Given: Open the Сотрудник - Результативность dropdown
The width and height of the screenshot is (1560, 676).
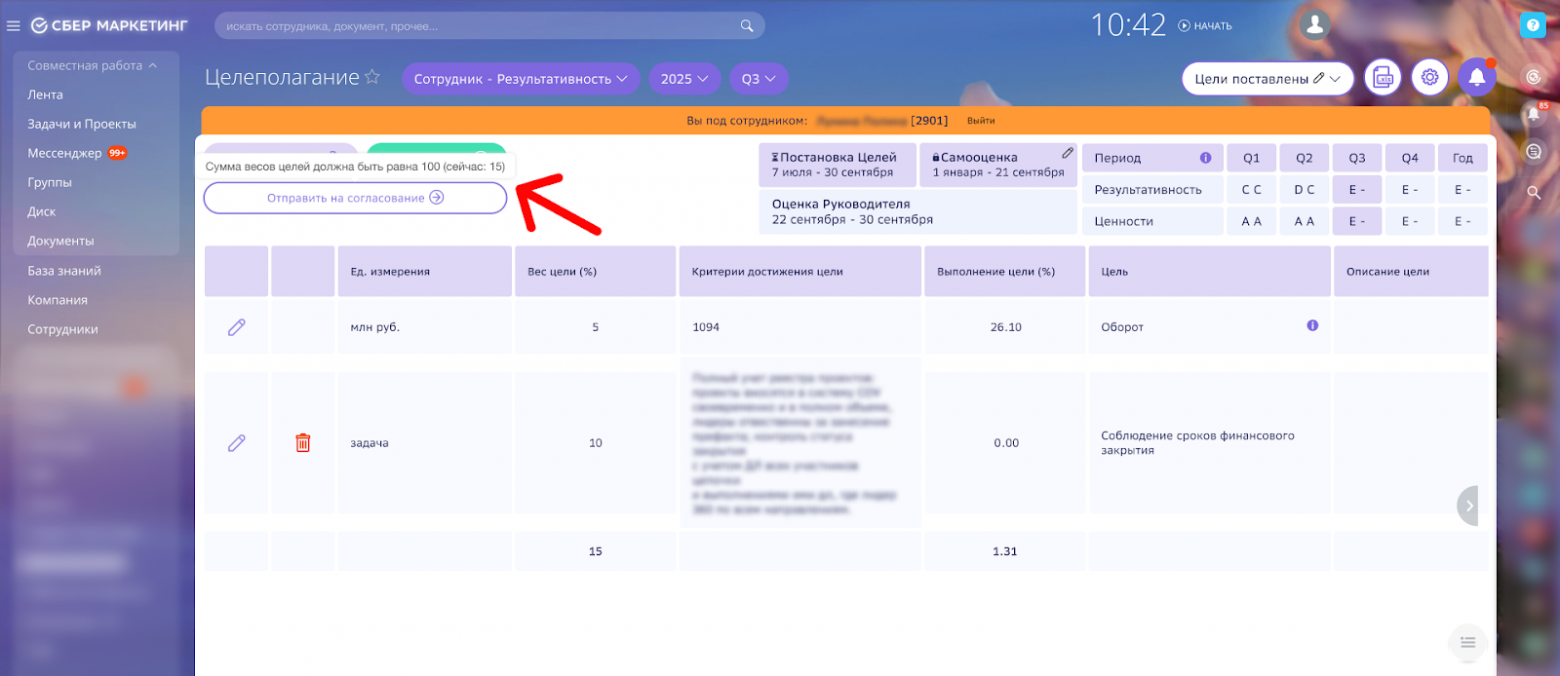Looking at the screenshot, I should tap(520, 77).
